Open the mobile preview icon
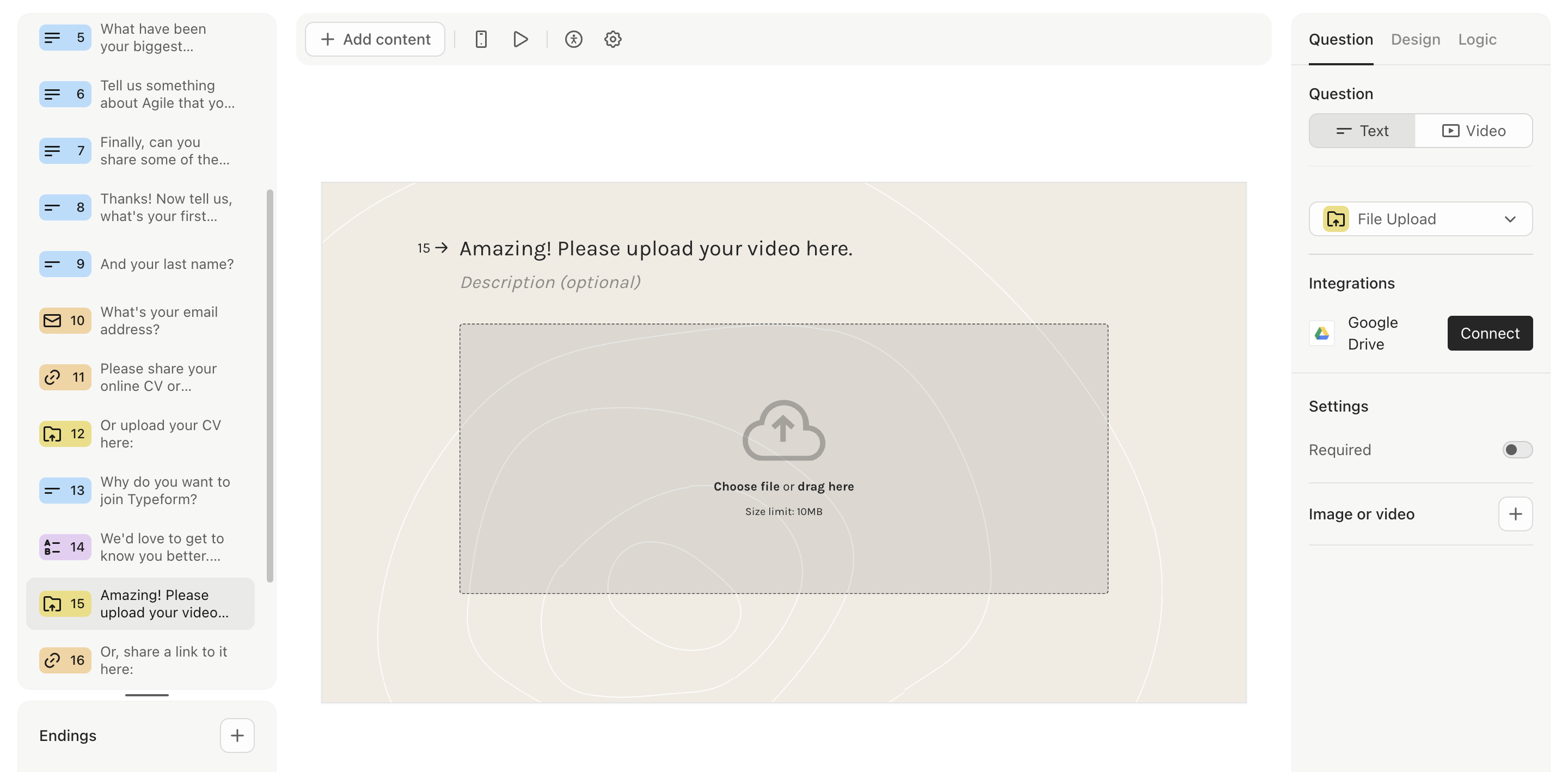 [x=481, y=40]
